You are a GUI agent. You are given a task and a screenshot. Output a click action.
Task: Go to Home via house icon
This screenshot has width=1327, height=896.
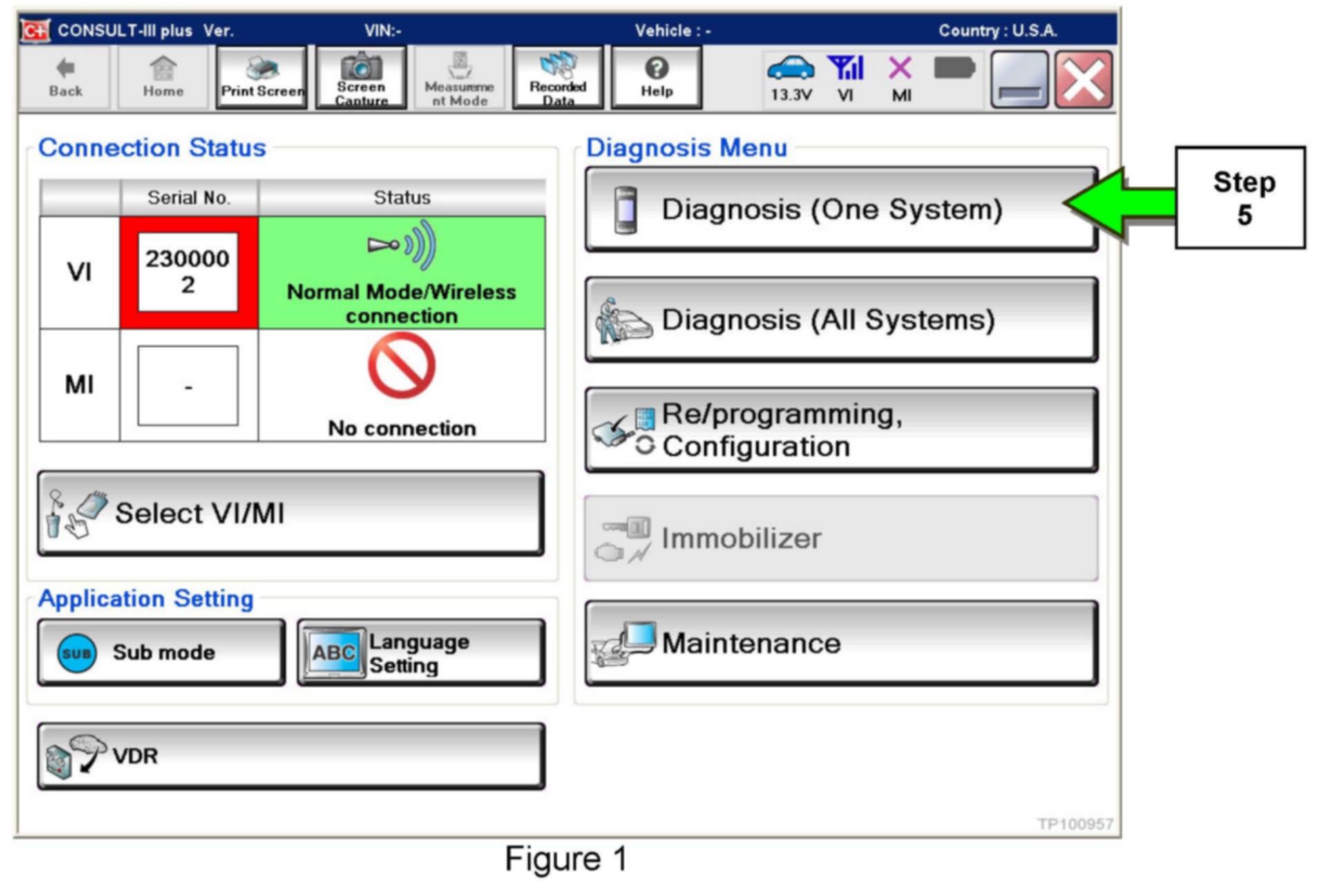(x=163, y=77)
